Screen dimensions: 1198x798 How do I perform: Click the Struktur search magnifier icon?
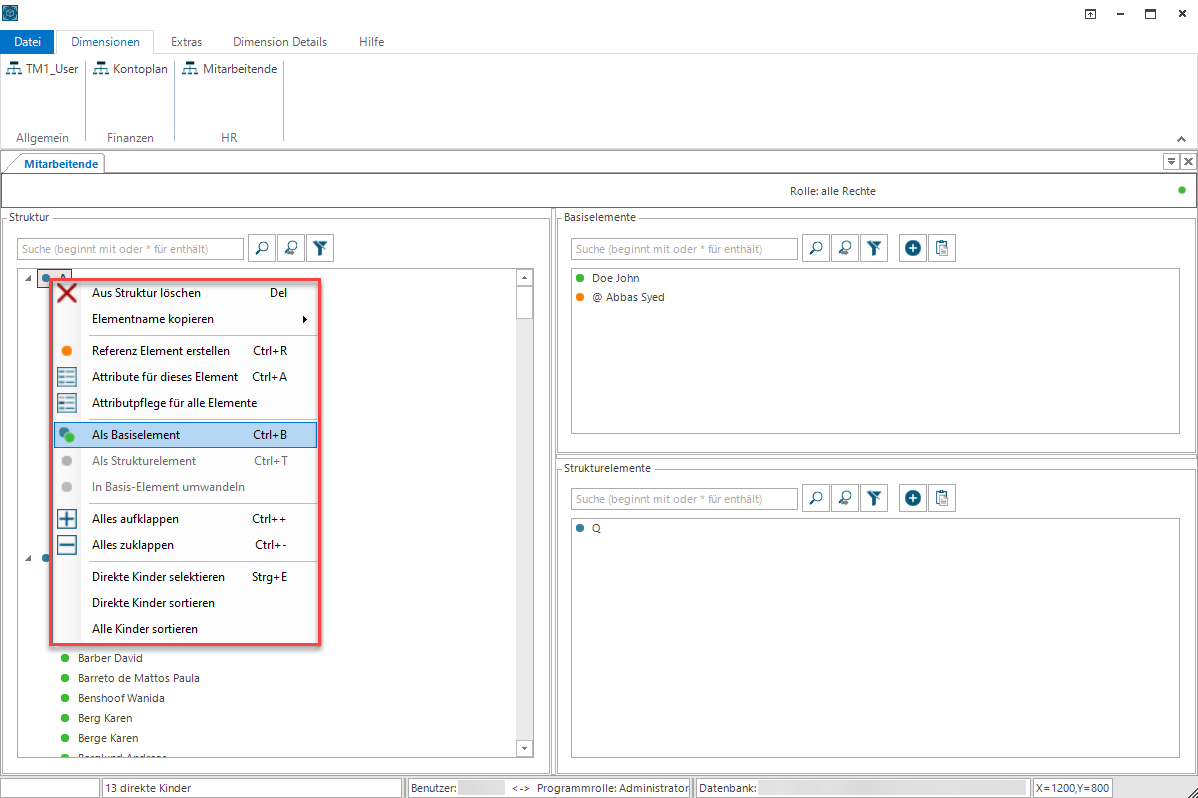coord(262,248)
